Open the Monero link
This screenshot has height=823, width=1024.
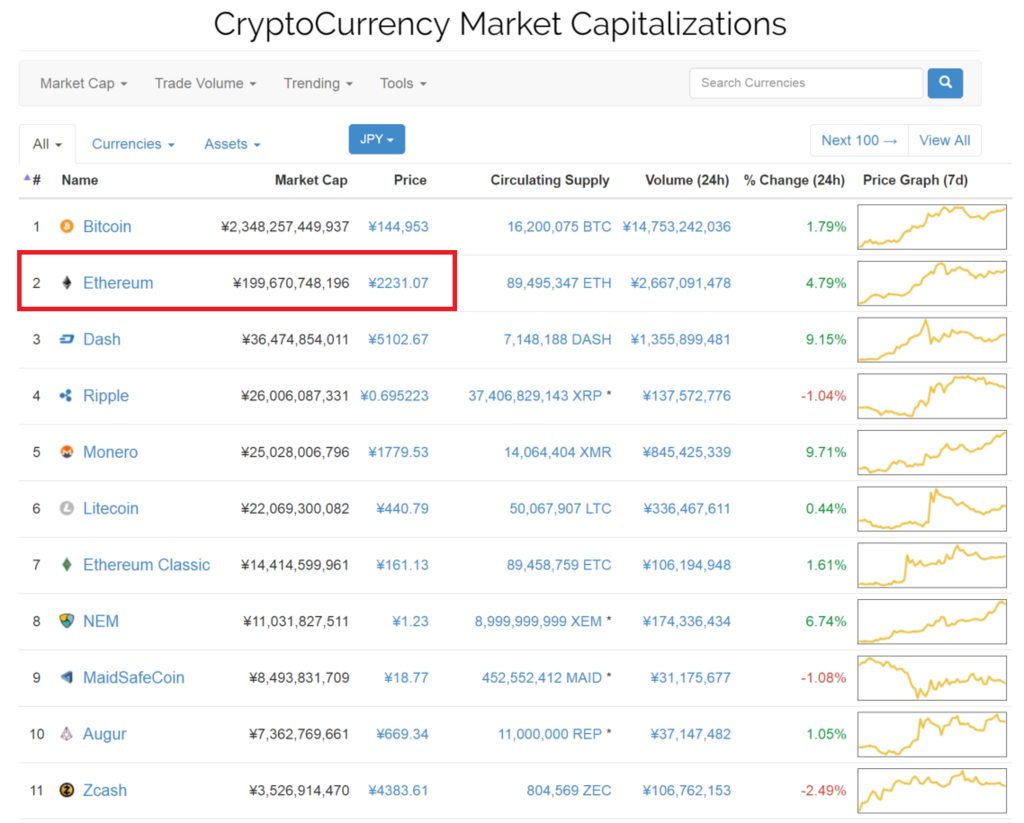[110, 452]
